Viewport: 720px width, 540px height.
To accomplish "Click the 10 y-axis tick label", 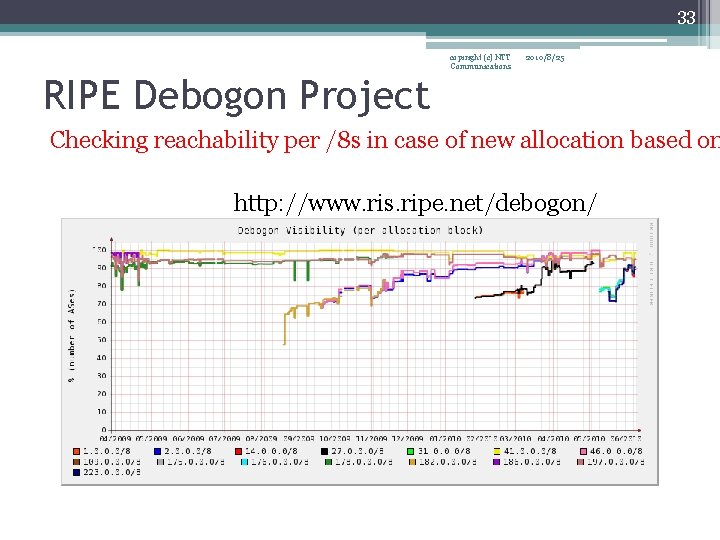I will coord(101,412).
